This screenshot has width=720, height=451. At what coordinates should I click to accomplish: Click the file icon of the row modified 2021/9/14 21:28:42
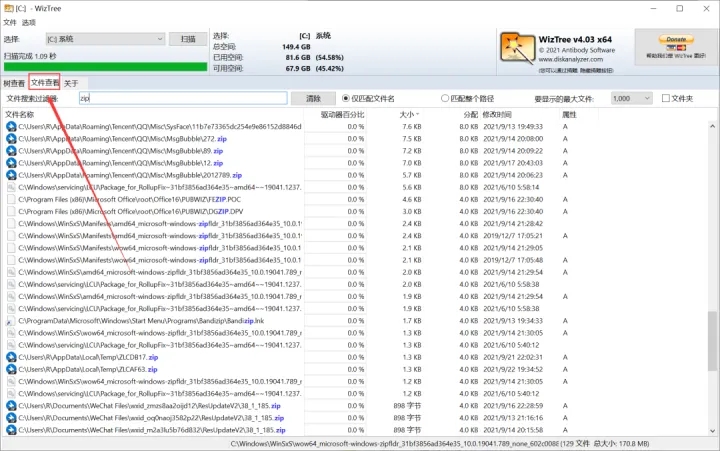coord(11,224)
